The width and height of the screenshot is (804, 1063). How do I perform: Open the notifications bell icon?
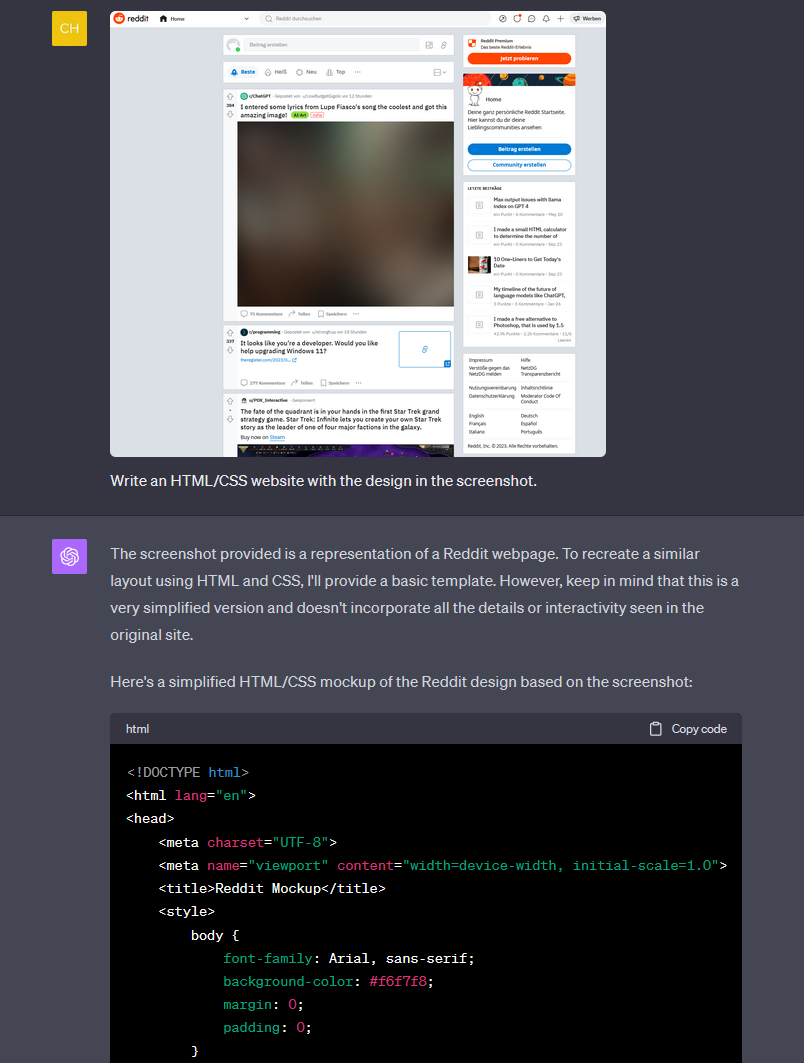pyautogui.click(x=545, y=18)
